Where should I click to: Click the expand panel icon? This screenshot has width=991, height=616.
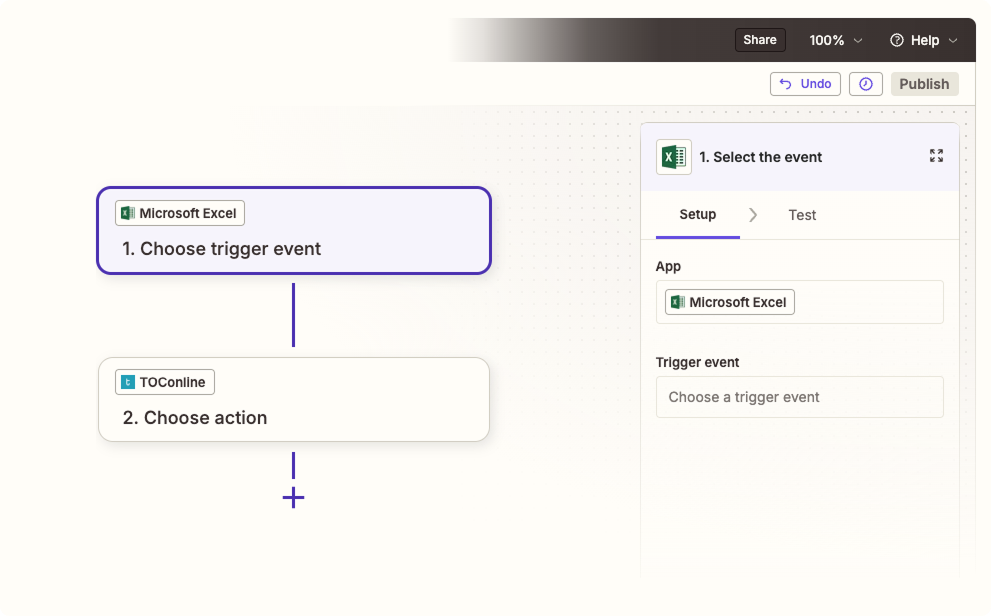click(936, 156)
